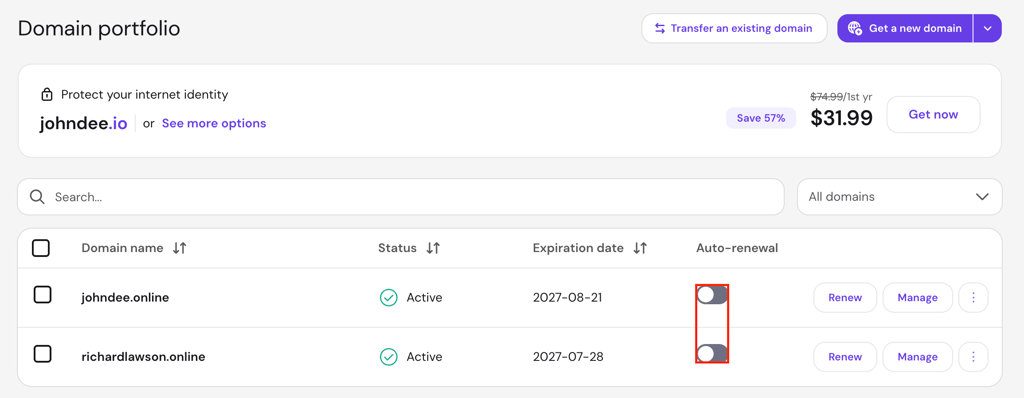Image resolution: width=1024 pixels, height=398 pixels.
Task: Sort by Status using arrows icon
Action: pyautogui.click(x=433, y=248)
